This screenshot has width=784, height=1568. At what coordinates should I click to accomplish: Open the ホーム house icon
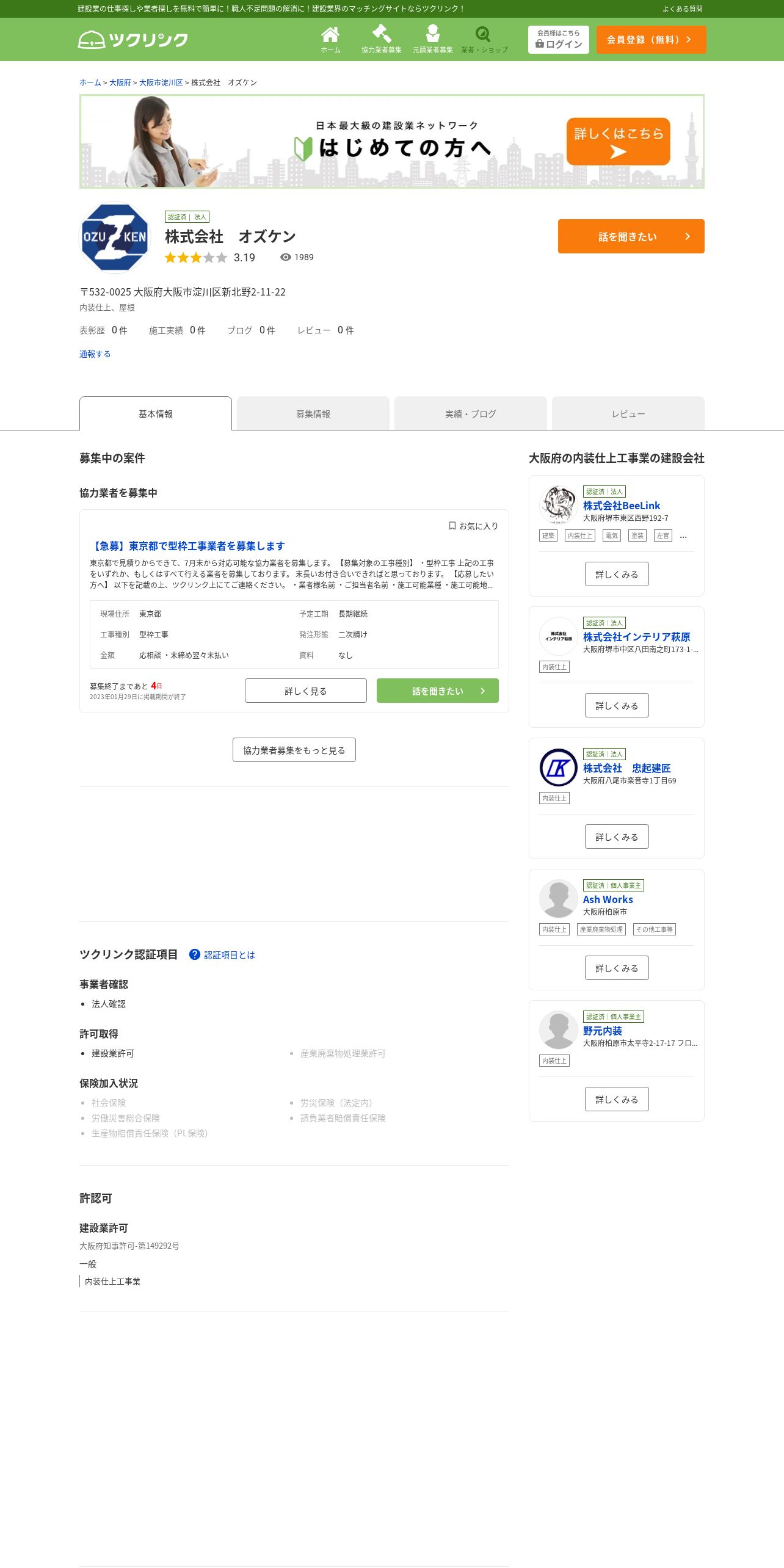point(330,40)
